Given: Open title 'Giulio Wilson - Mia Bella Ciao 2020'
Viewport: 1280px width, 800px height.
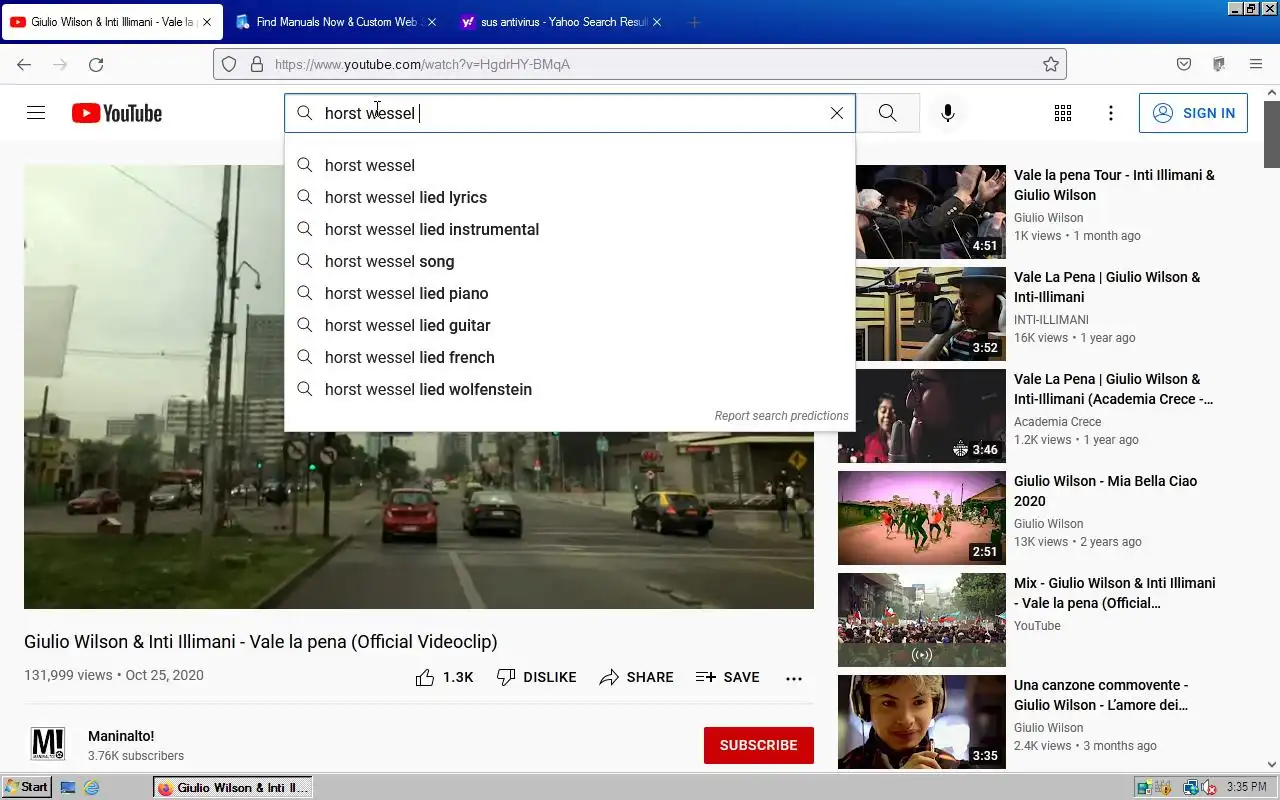Looking at the screenshot, I should (x=1105, y=491).
